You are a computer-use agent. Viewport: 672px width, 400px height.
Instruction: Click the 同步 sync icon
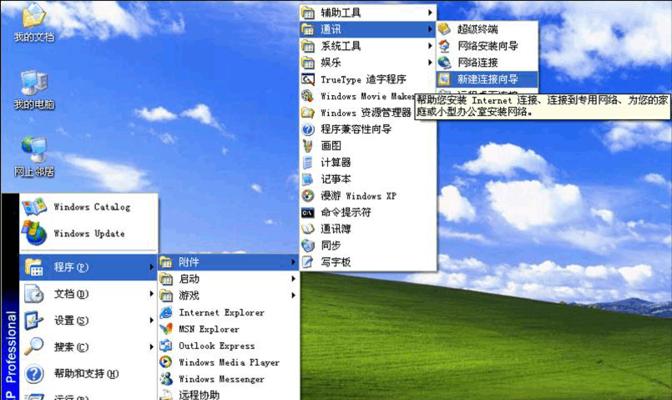click(308, 246)
